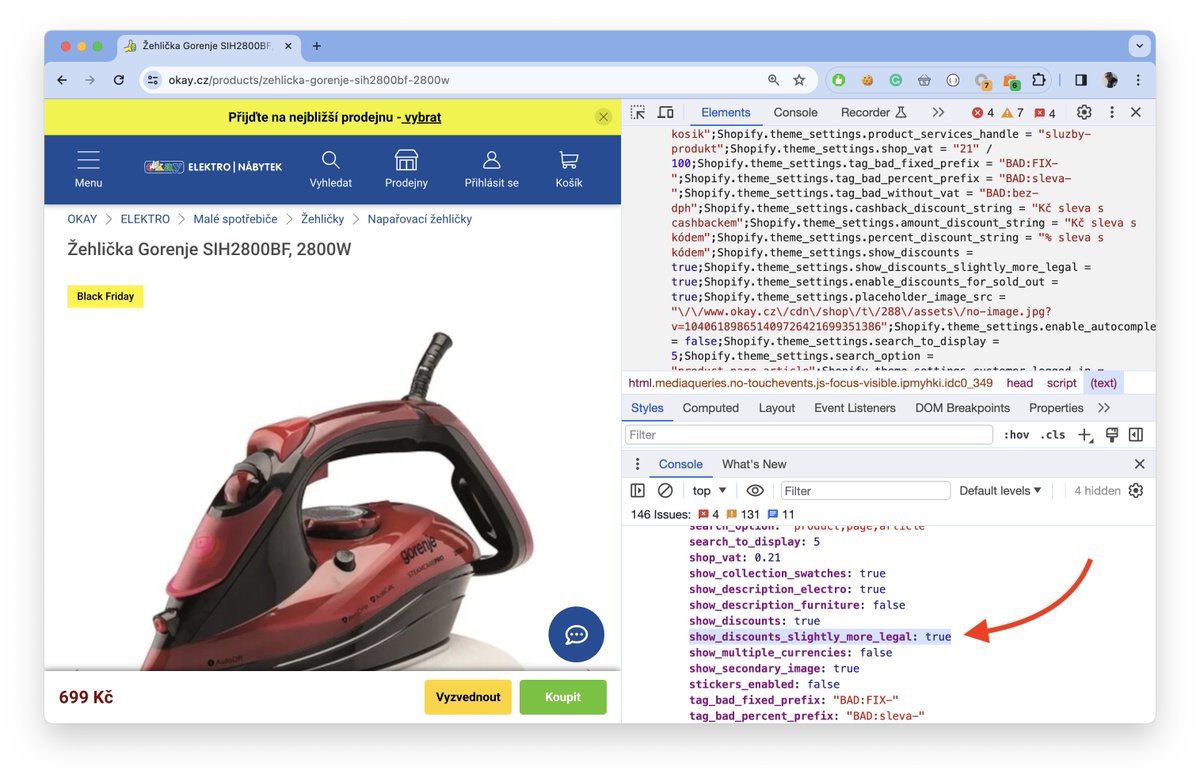Click the vybrat store link
Image resolution: width=1200 pixels, height=782 pixels.
point(420,117)
